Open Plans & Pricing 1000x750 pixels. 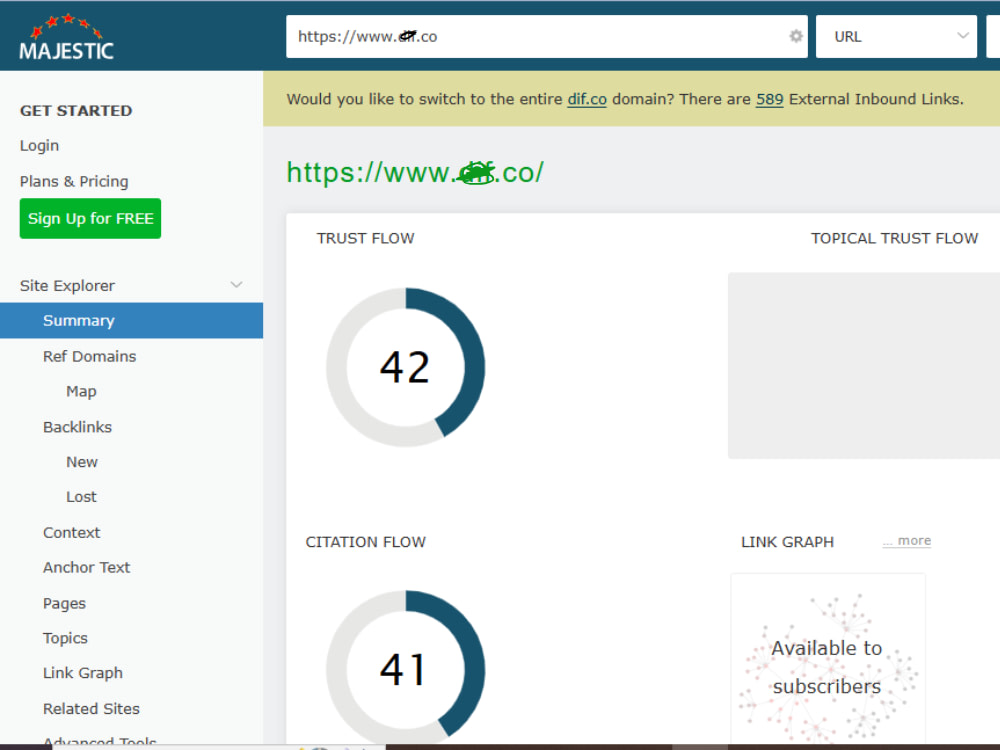[x=74, y=181]
